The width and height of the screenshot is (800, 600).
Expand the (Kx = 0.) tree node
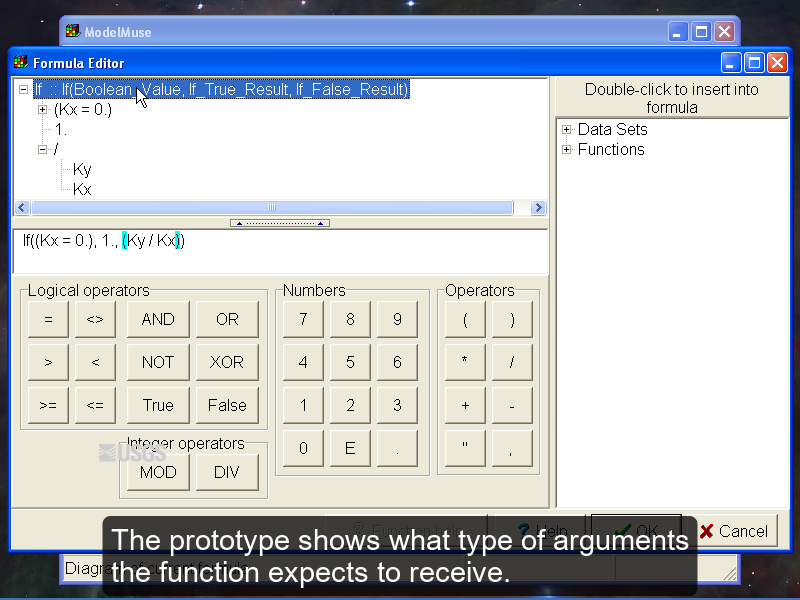click(x=43, y=110)
